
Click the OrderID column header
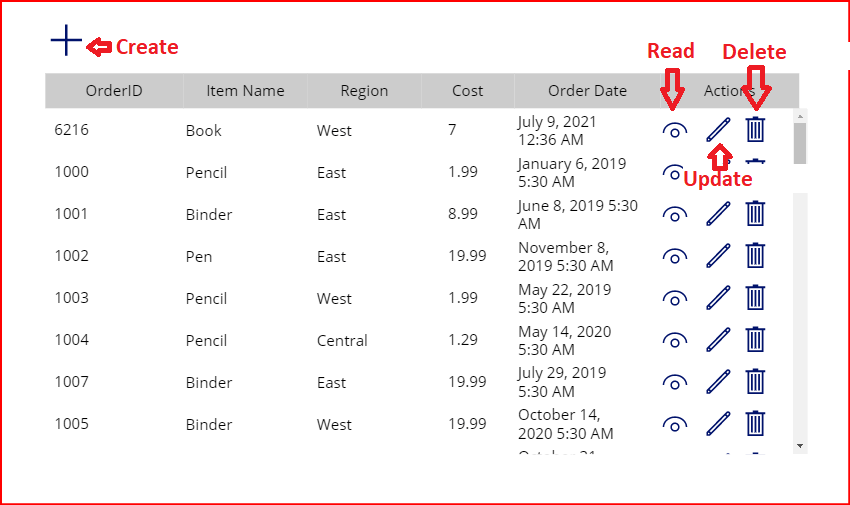pyautogui.click(x=114, y=91)
